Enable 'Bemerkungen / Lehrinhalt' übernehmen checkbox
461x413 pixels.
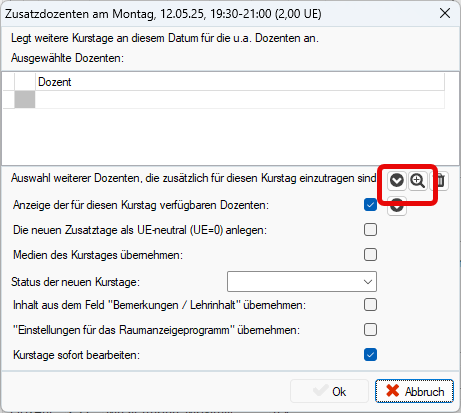point(370,305)
